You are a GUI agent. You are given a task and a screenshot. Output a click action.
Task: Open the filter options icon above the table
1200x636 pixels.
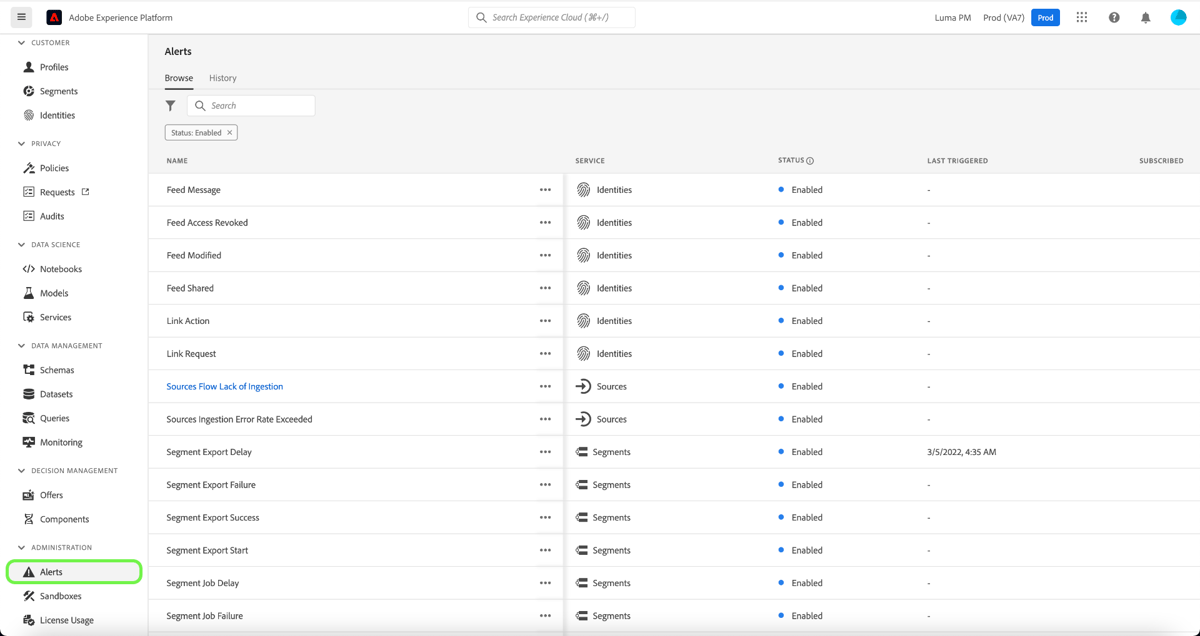click(x=170, y=105)
